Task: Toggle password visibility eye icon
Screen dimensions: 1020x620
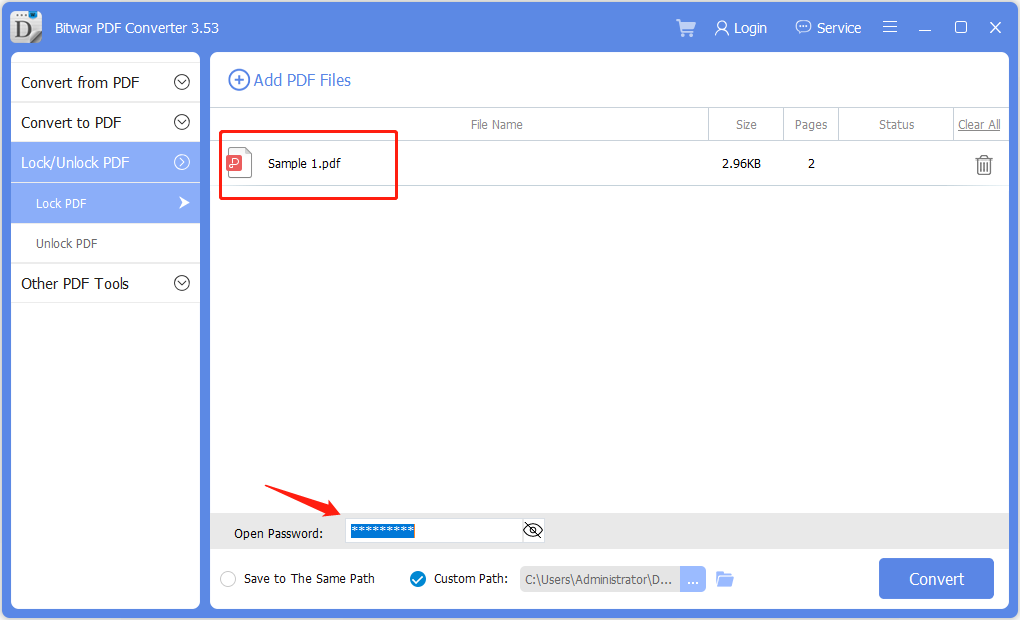Action: click(x=533, y=530)
